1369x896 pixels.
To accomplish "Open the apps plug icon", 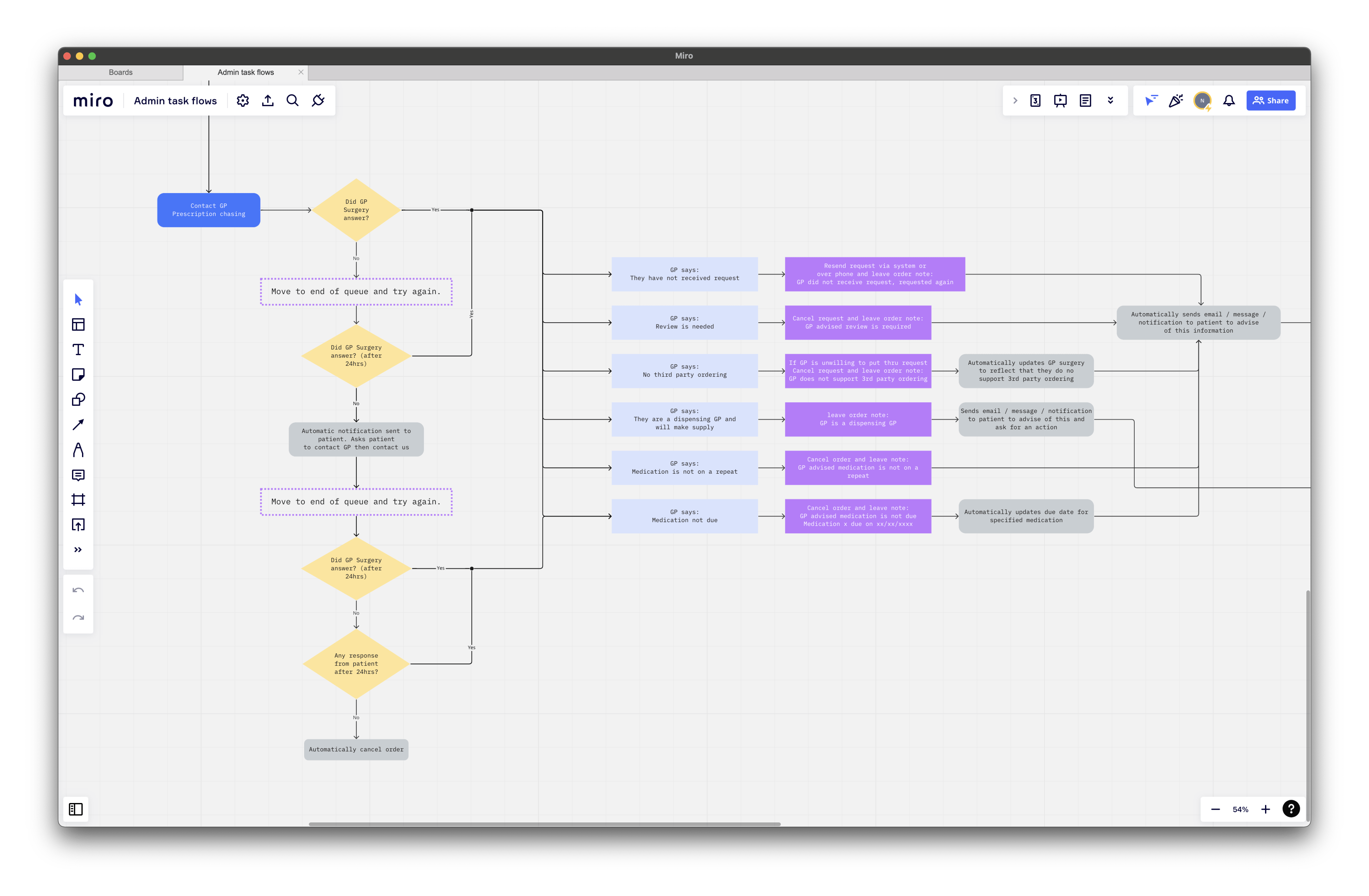I will tap(318, 101).
